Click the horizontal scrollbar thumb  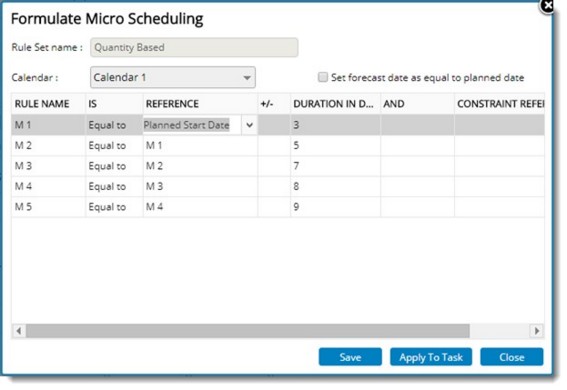[x=248, y=331]
